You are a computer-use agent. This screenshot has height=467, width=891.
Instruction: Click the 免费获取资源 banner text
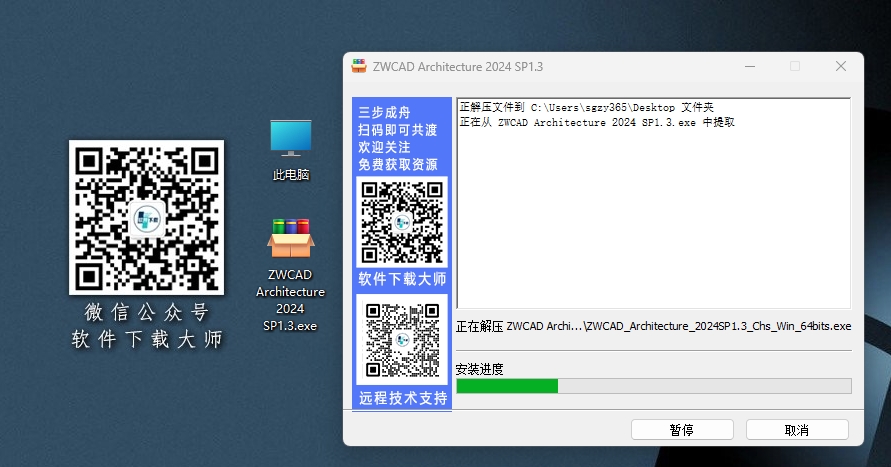[398, 165]
